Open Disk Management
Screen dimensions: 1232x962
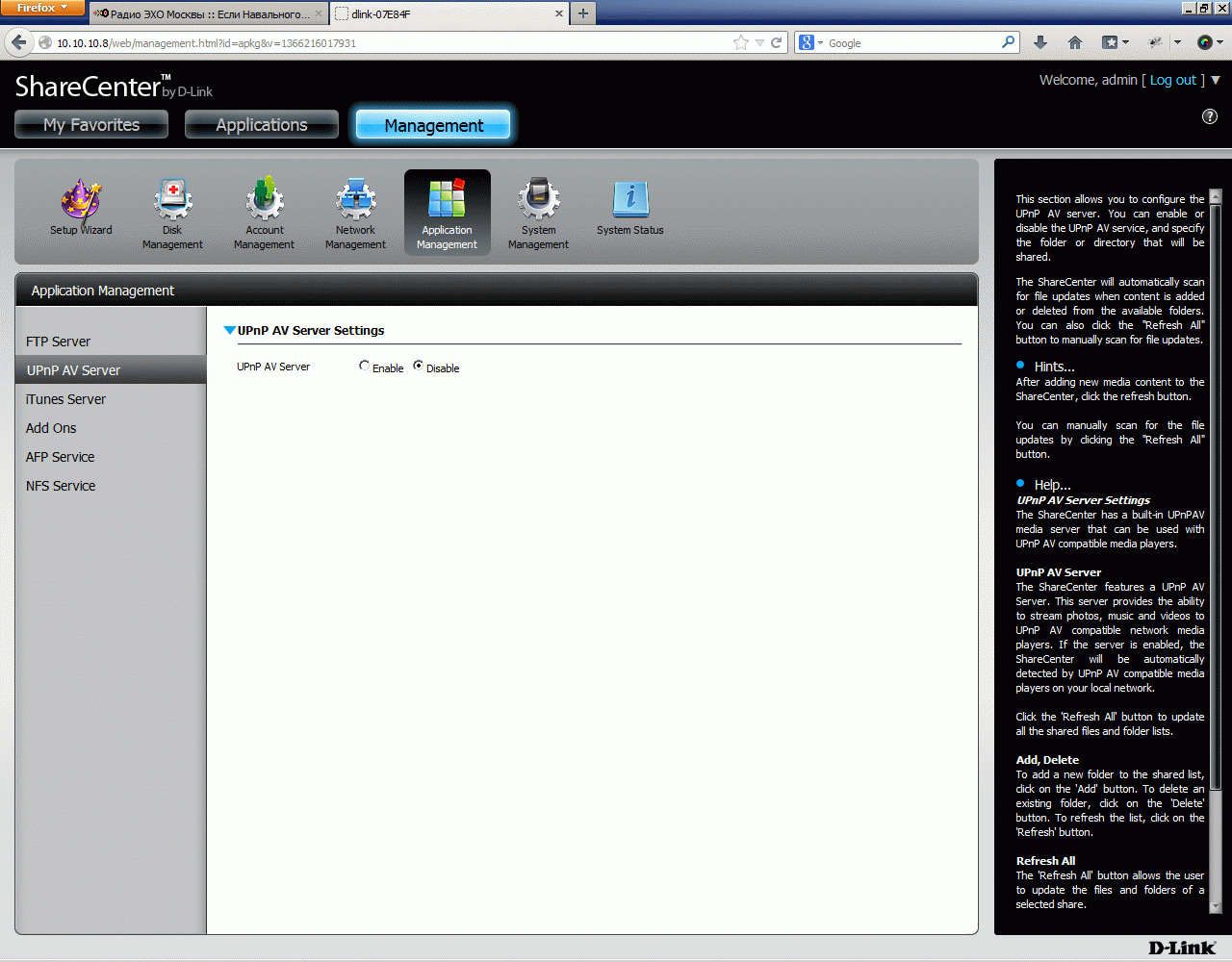(172, 214)
